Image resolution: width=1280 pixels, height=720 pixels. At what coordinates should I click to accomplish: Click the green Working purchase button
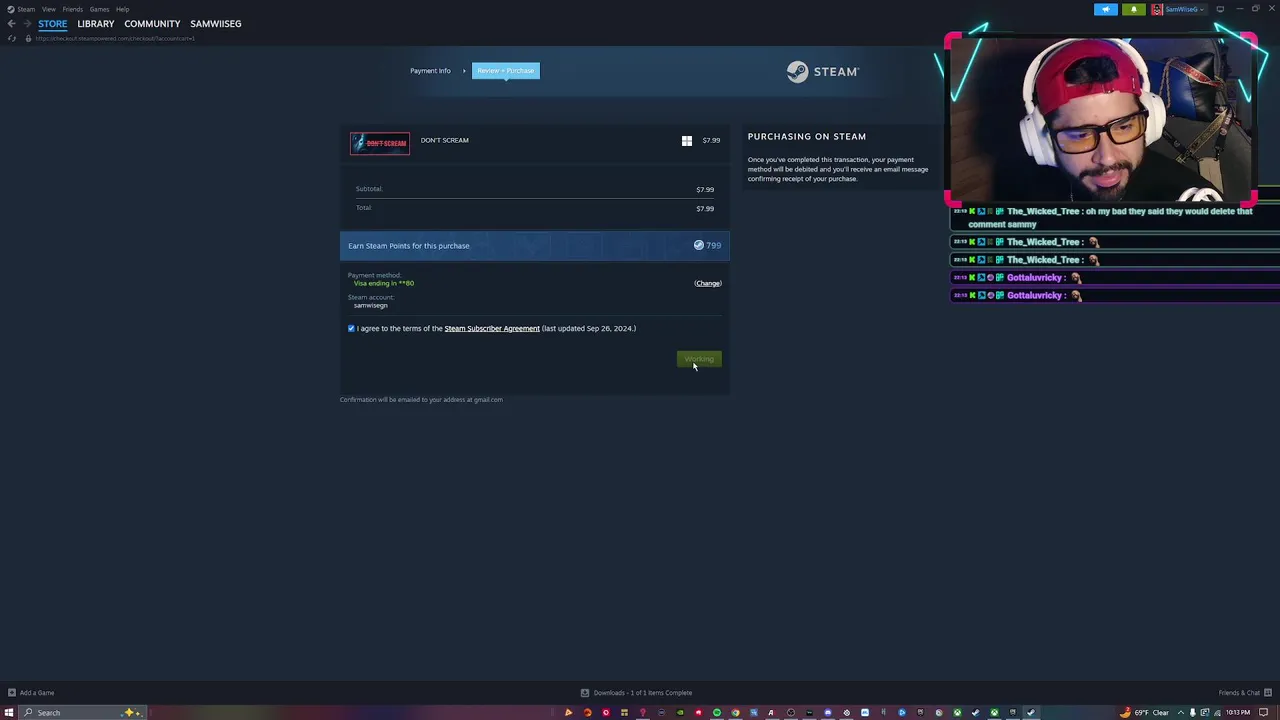pyautogui.click(x=699, y=359)
